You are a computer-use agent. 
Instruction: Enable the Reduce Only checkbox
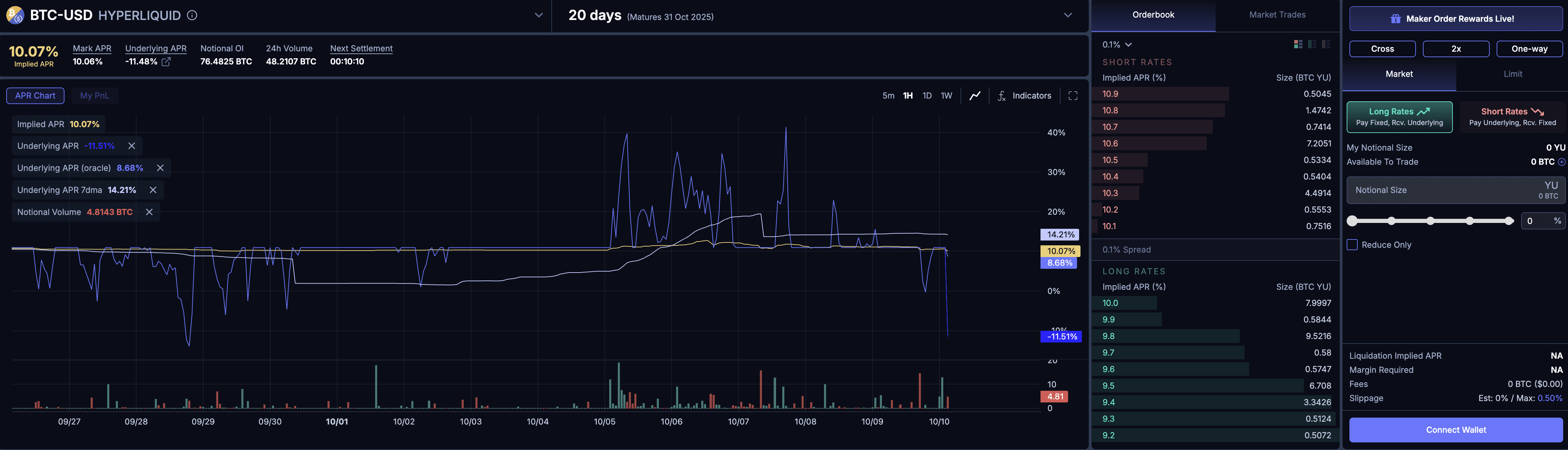(1353, 244)
